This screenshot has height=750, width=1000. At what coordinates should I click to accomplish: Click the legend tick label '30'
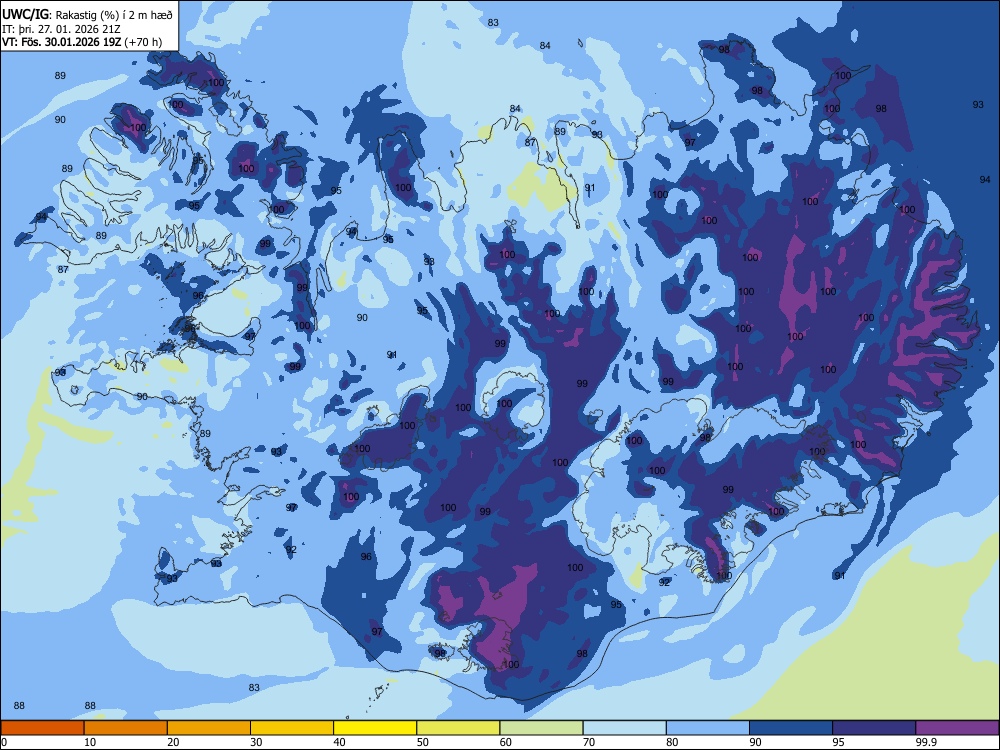point(256,742)
